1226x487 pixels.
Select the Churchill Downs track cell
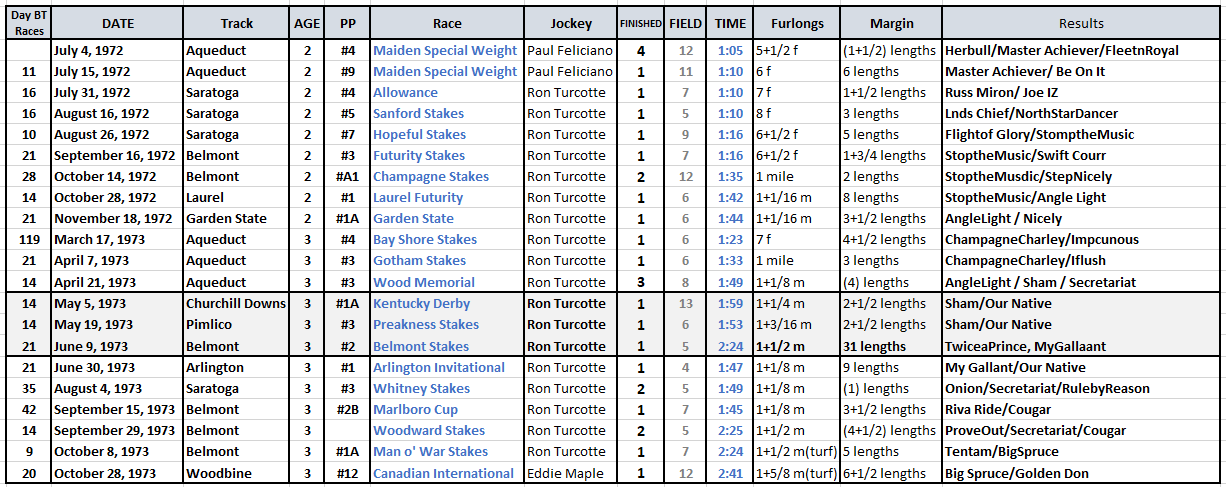[237, 303]
